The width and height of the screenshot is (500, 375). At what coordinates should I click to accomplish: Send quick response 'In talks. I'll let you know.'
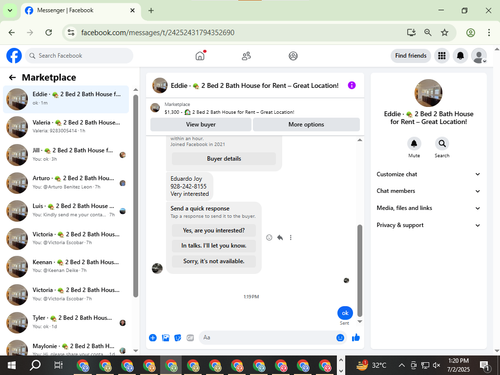214,246
